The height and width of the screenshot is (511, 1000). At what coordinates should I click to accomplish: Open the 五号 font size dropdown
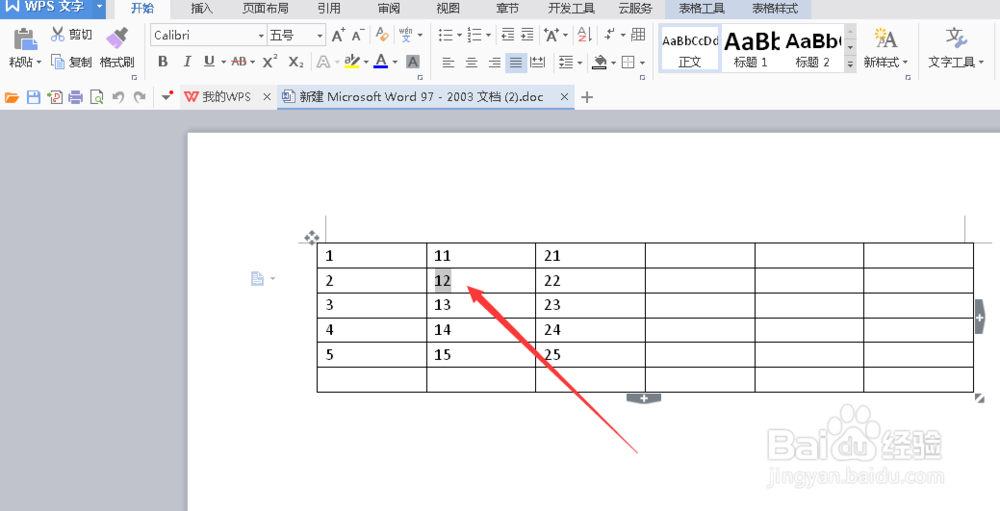[320, 36]
